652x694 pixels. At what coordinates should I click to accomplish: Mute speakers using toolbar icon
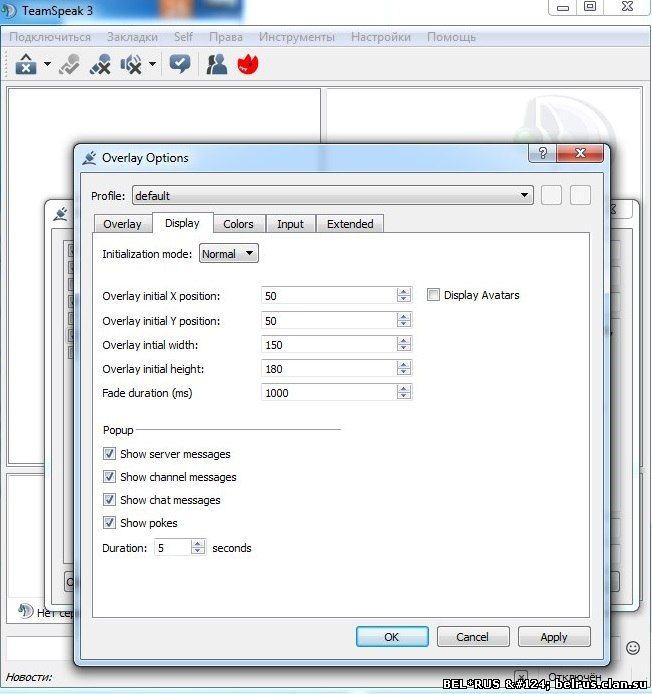[x=131, y=65]
